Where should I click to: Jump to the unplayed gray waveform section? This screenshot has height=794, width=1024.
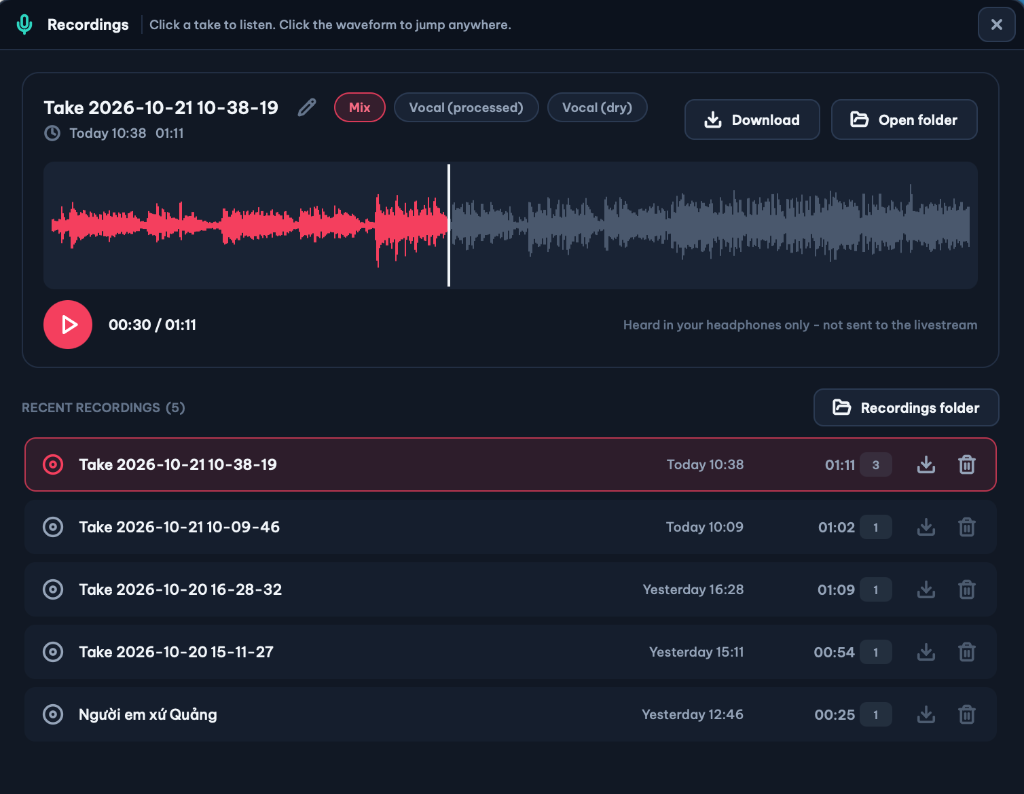pos(711,223)
